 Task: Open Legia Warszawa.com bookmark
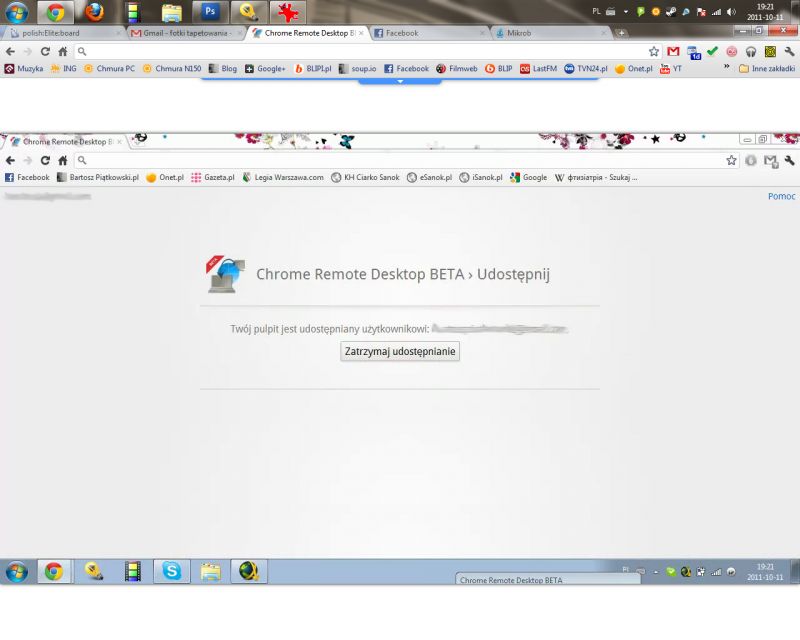(283, 177)
